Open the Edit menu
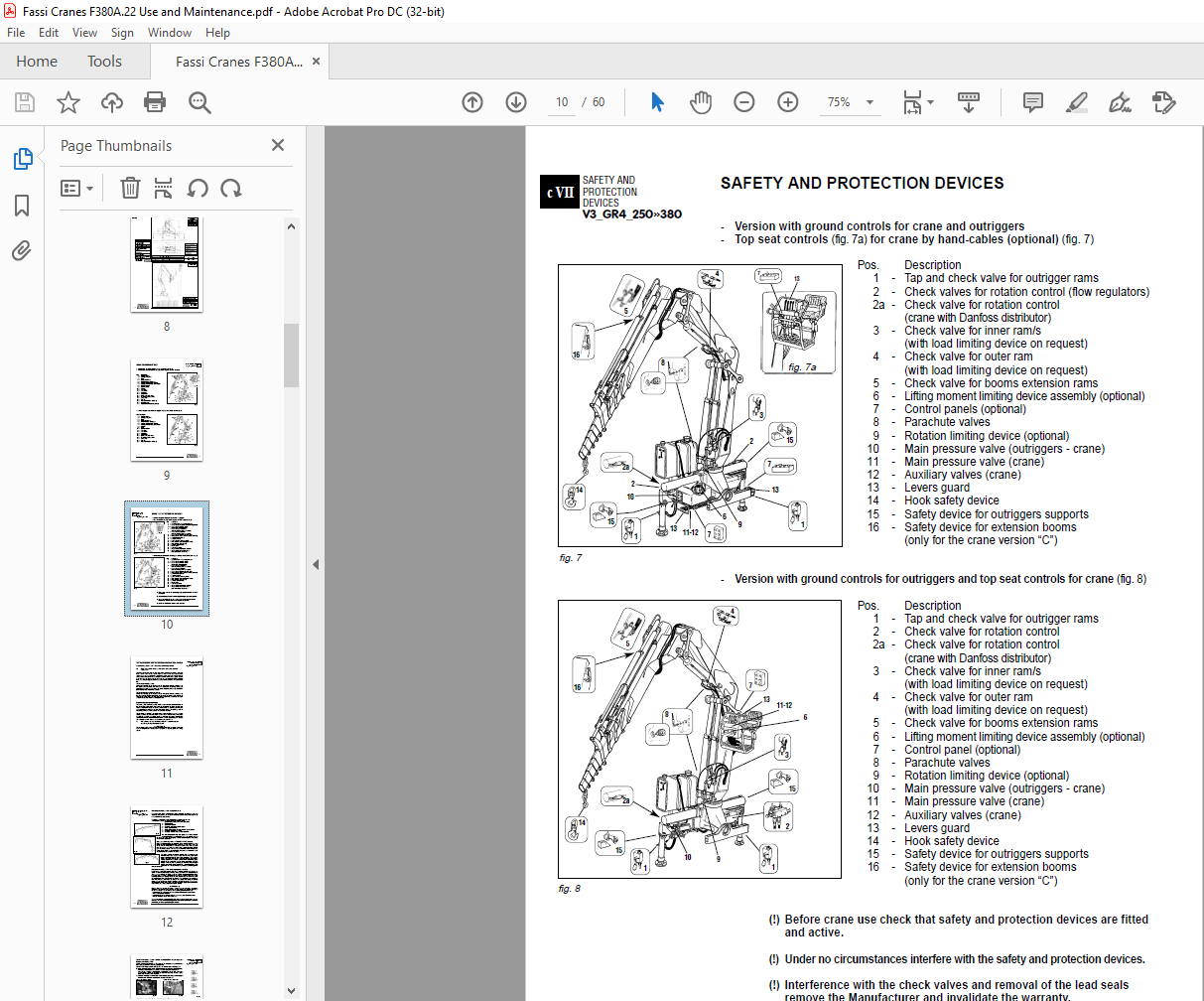The height and width of the screenshot is (1001, 1204). tap(49, 33)
